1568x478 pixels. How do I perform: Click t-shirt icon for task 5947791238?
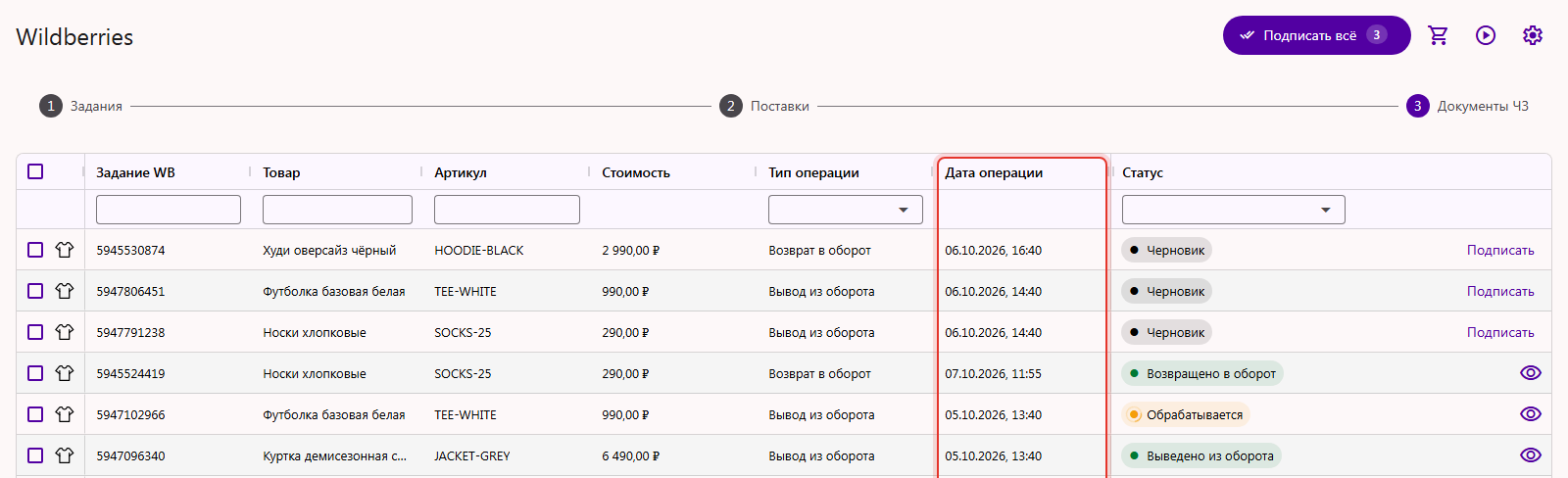pyautogui.click(x=65, y=332)
